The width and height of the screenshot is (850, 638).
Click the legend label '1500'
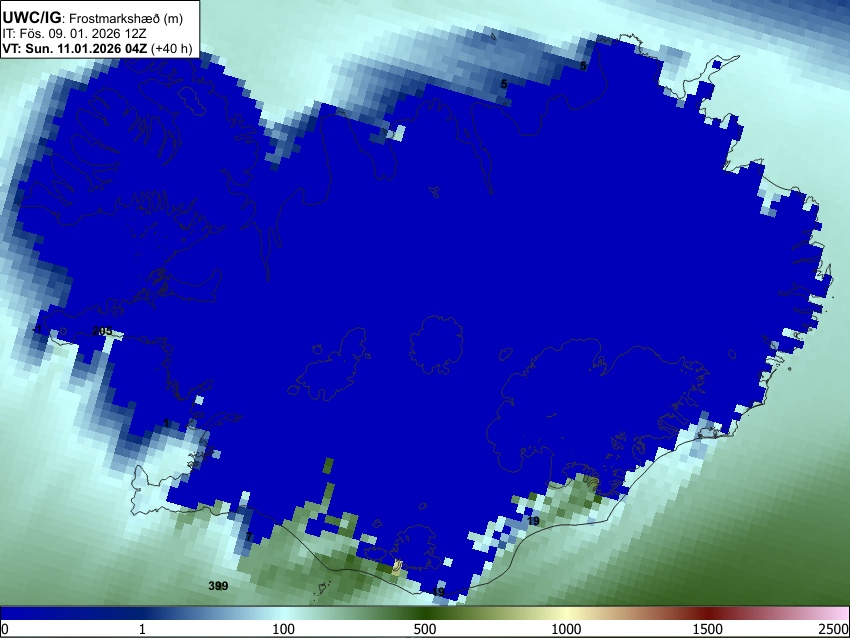coord(708,629)
